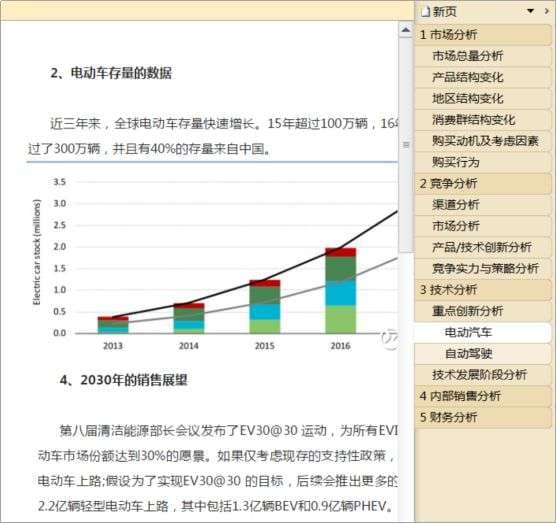
Task: Click the heading 4、2030年的销售展望
Action: tap(123, 380)
